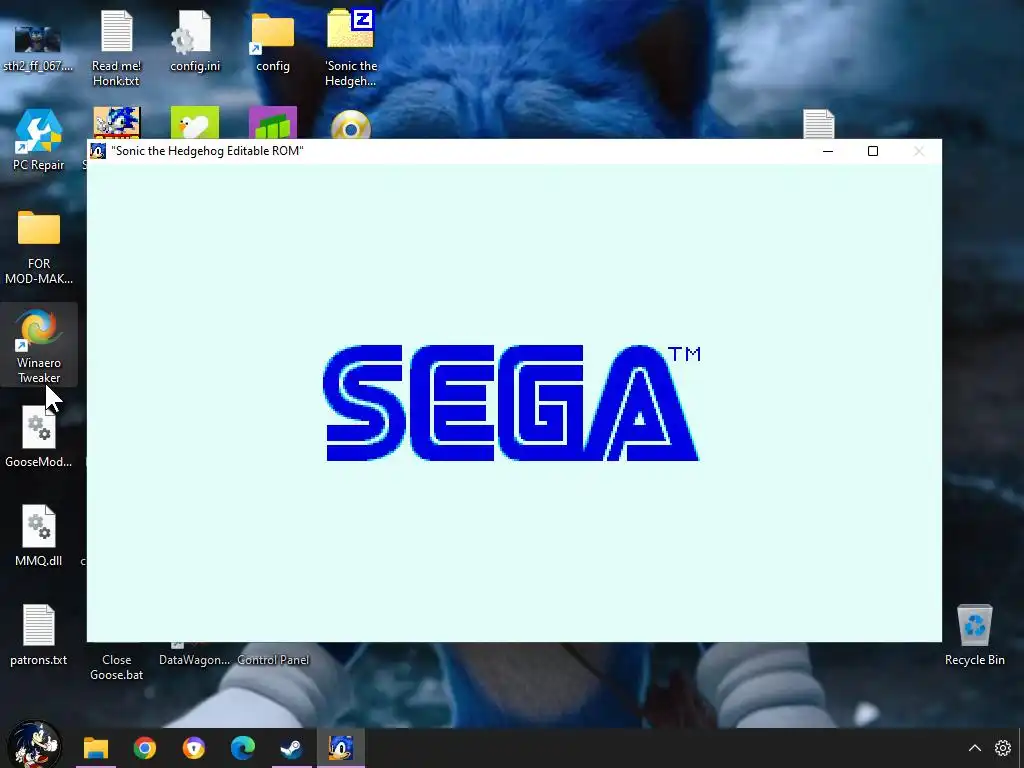Viewport: 1024px width, 768px height.
Task: Open Microsoft Edge from taskbar
Action: pyautogui.click(x=242, y=748)
